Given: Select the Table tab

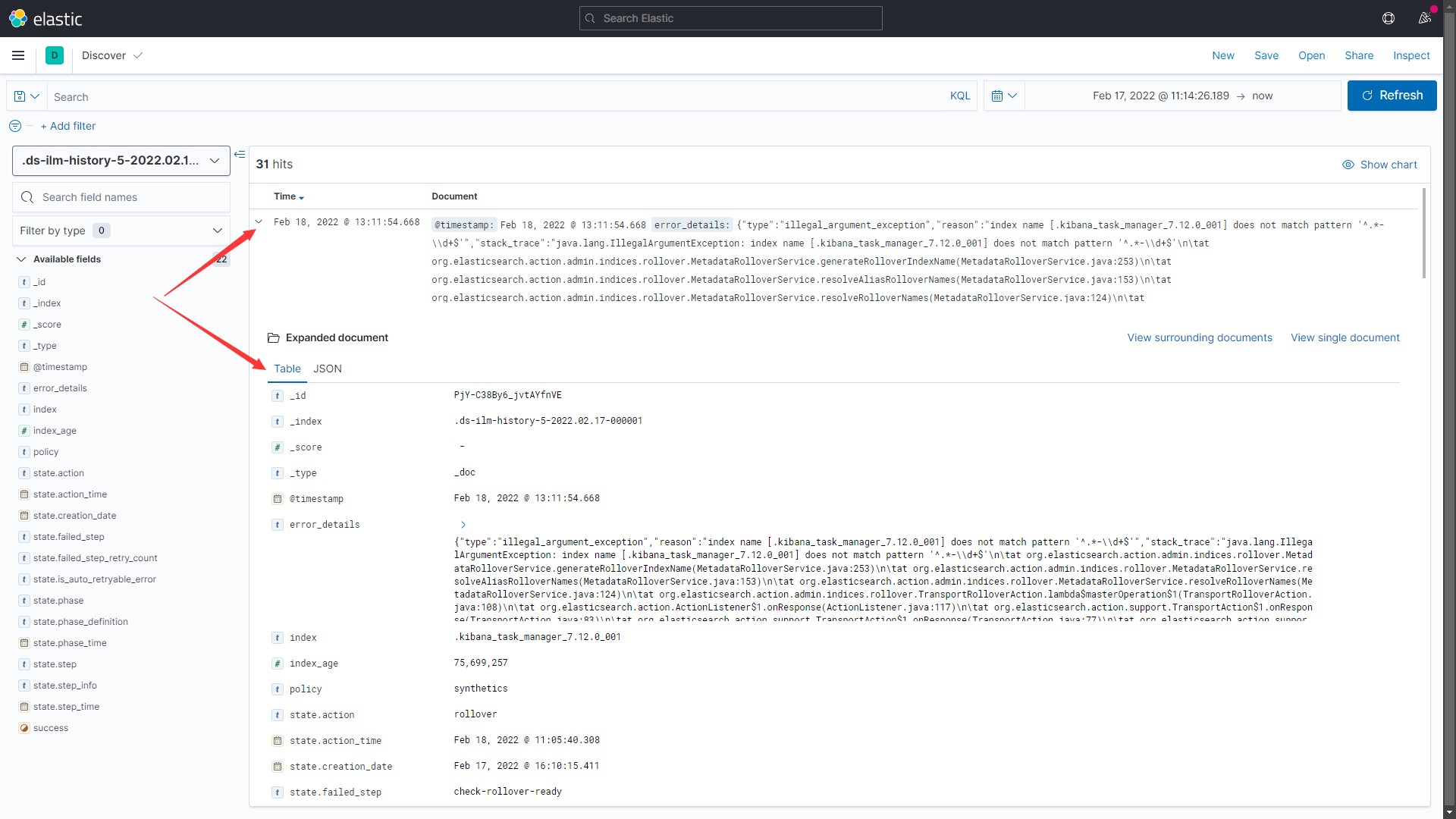Looking at the screenshot, I should (287, 369).
